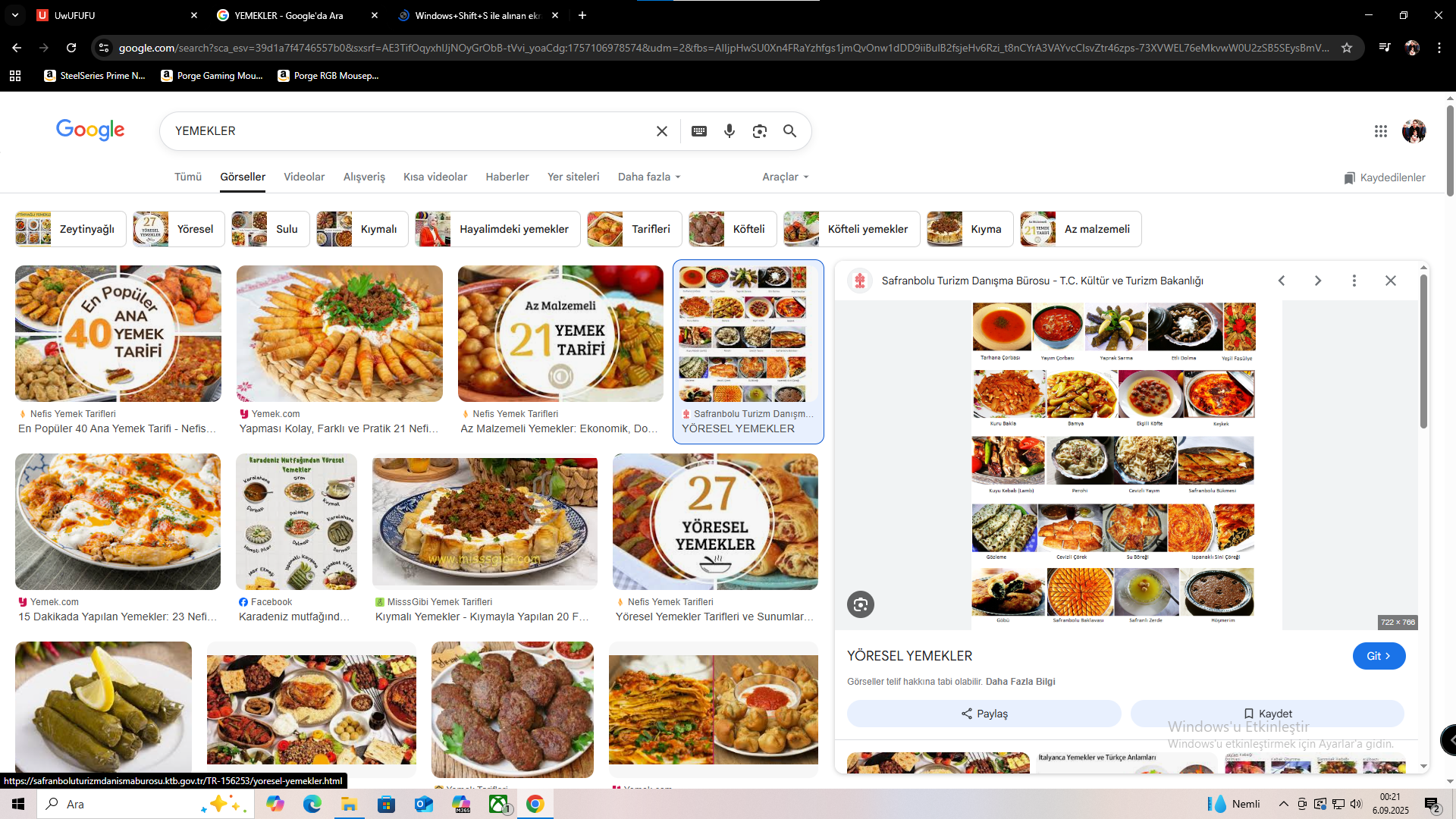The width and height of the screenshot is (1456, 819).
Task: Open Daha Fazla Bilgi copyright link
Action: click(1020, 682)
